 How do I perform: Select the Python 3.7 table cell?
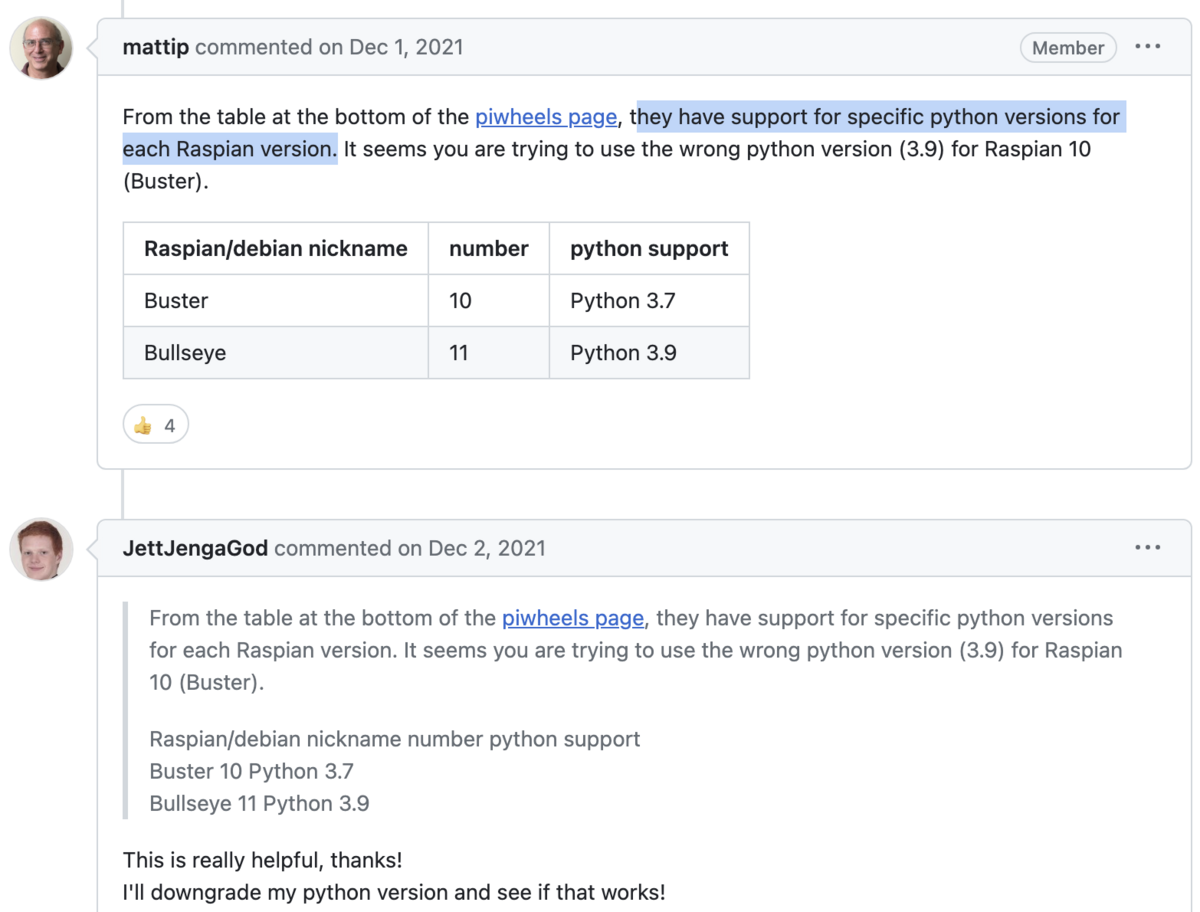click(x=623, y=301)
